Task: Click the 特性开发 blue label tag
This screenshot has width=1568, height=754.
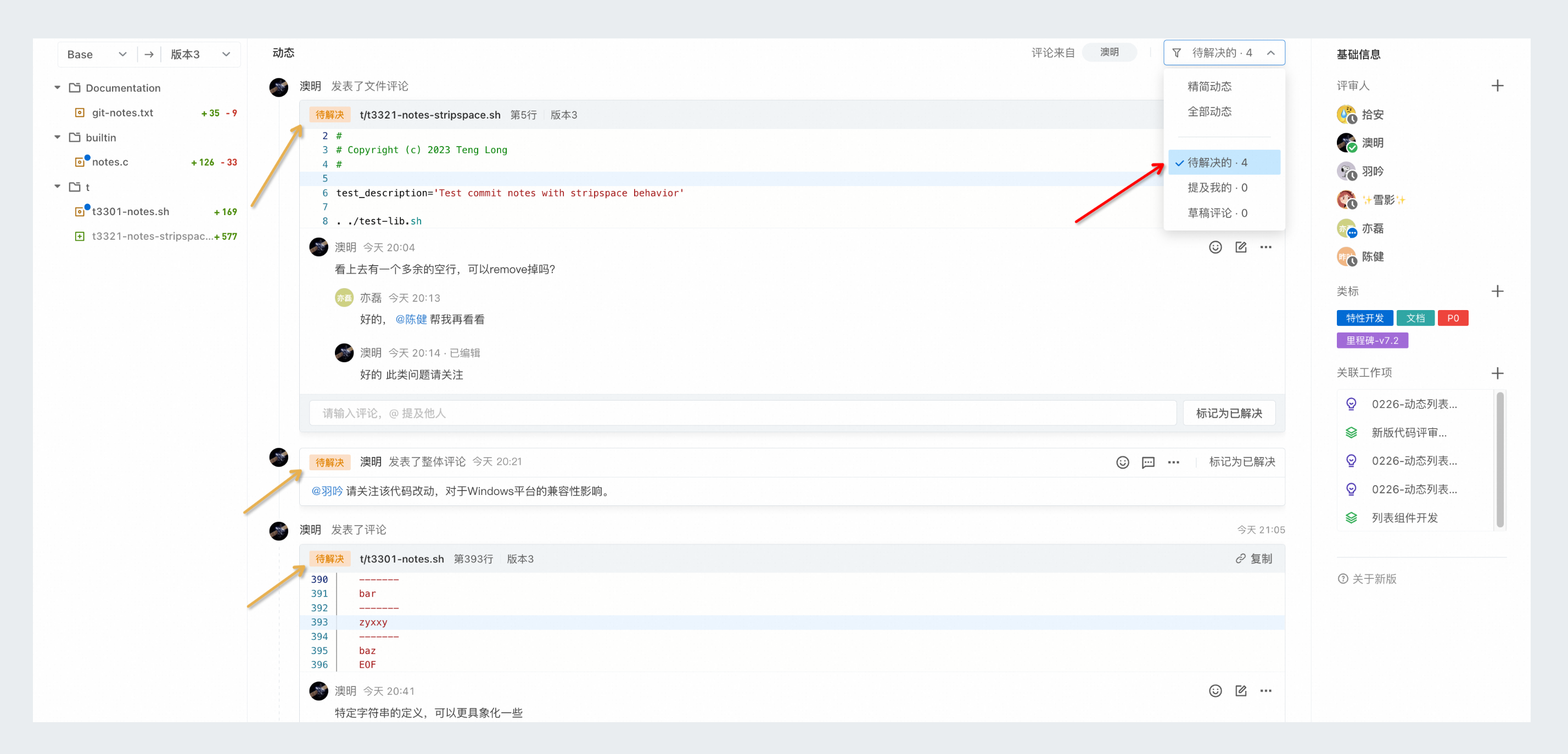Action: pyautogui.click(x=1364, y=318)
